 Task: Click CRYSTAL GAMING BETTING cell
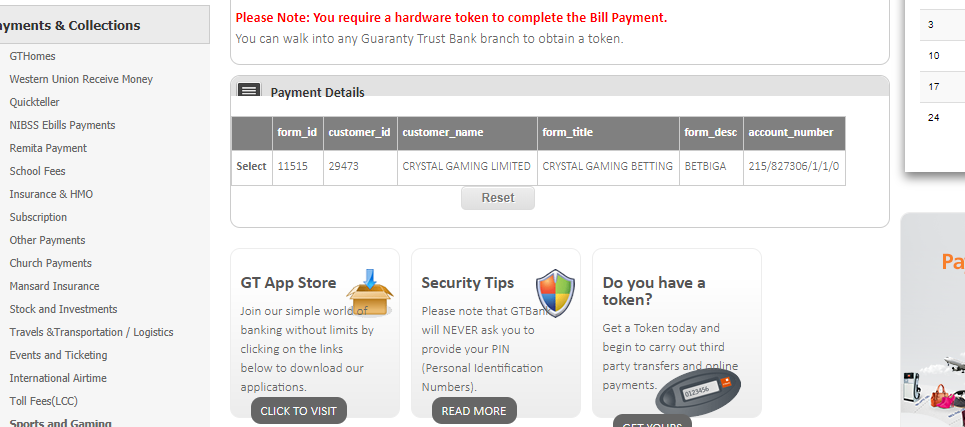point(607,166)
